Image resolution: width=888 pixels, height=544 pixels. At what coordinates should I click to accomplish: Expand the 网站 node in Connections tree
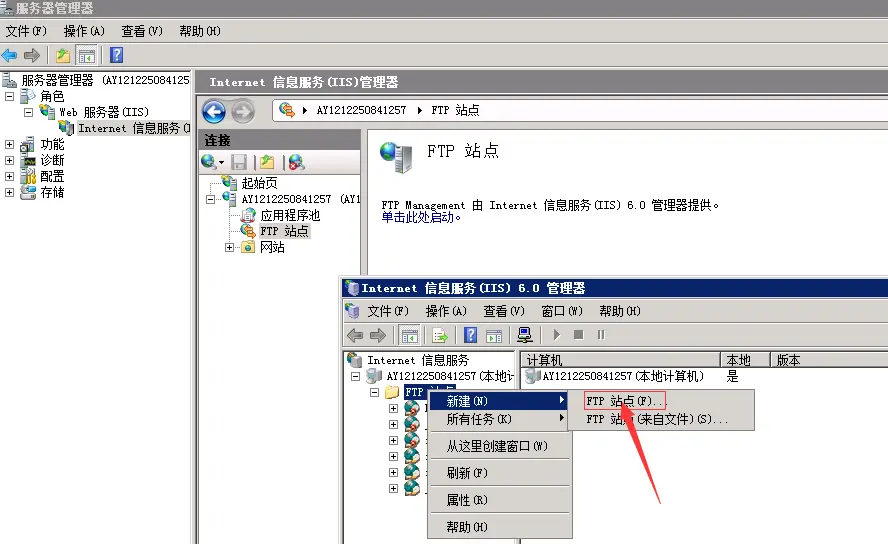coord(229,247)
